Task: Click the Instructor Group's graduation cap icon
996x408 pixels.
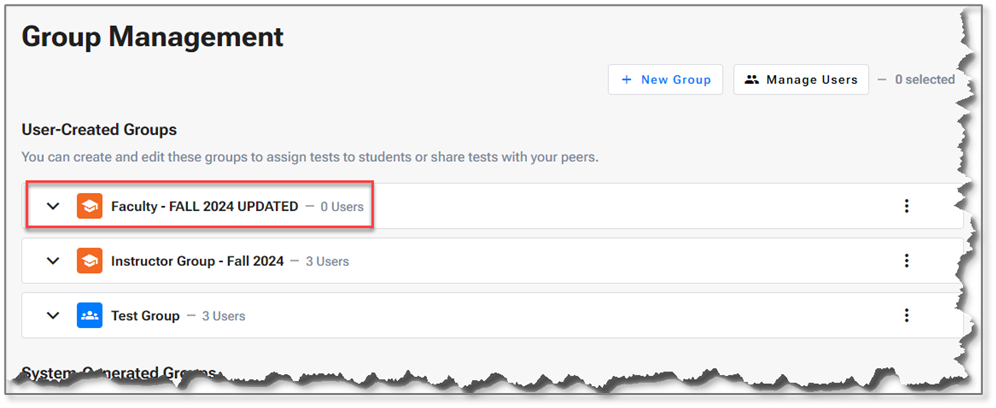Action: (x=89, y=261)
